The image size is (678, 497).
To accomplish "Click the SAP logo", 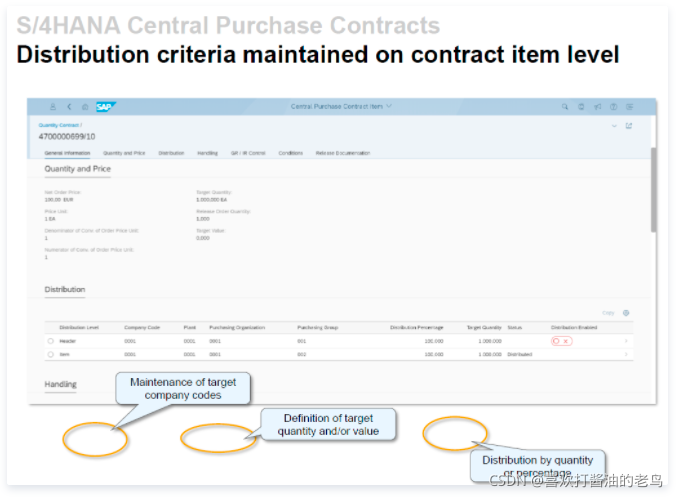I will (106, 106).
